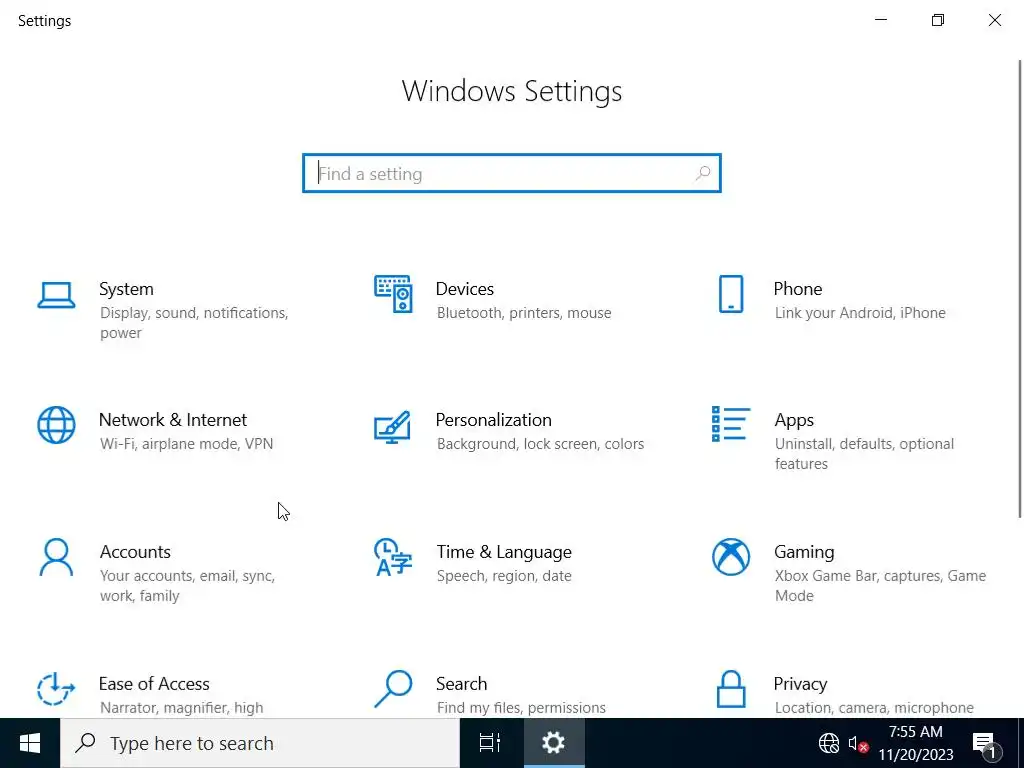The image size is (1024, 768).
Task: Click the Time & Language icon
Action: [x=393, y=557]
